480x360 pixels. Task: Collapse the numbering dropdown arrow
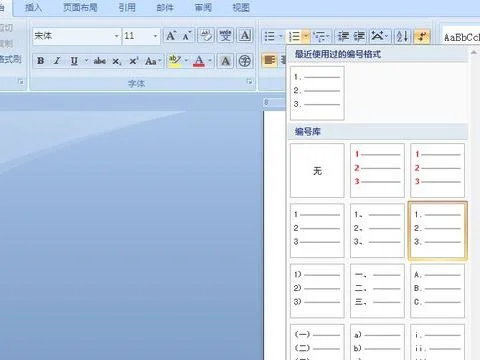[x=306, y=36]
